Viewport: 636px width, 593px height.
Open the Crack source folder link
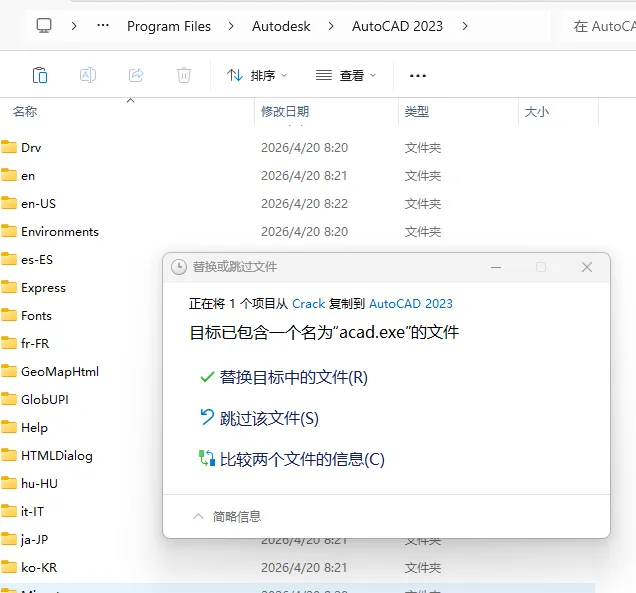click(x=308, y=304)
